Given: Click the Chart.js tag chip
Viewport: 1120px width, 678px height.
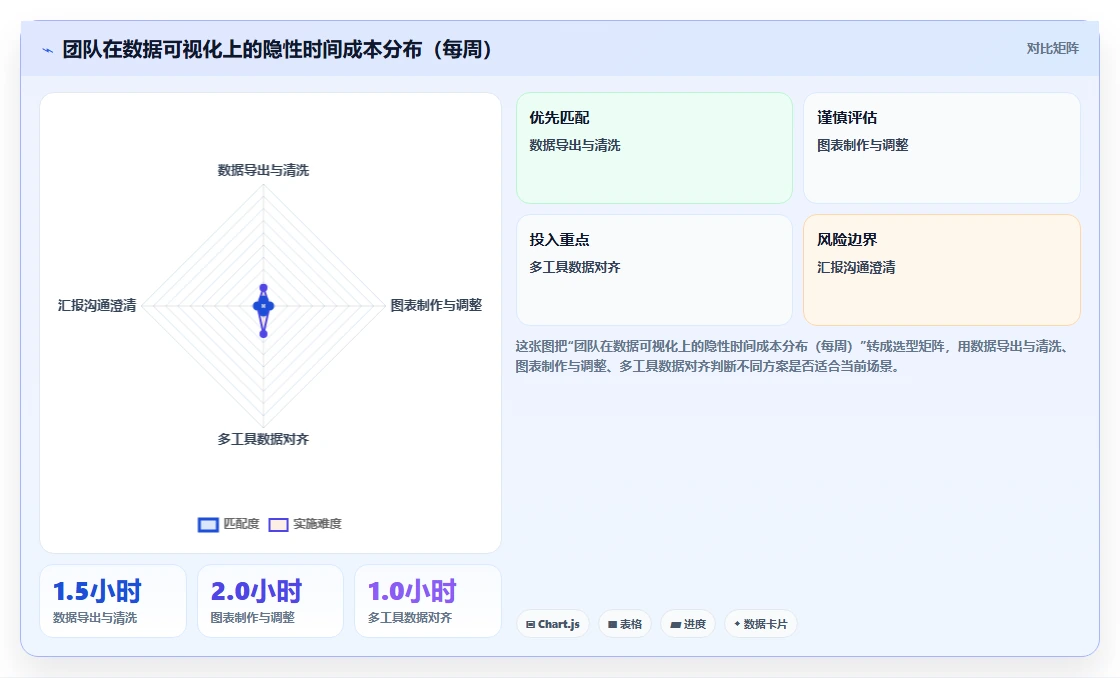Looking at the screenshot, I should pos(553,624).
